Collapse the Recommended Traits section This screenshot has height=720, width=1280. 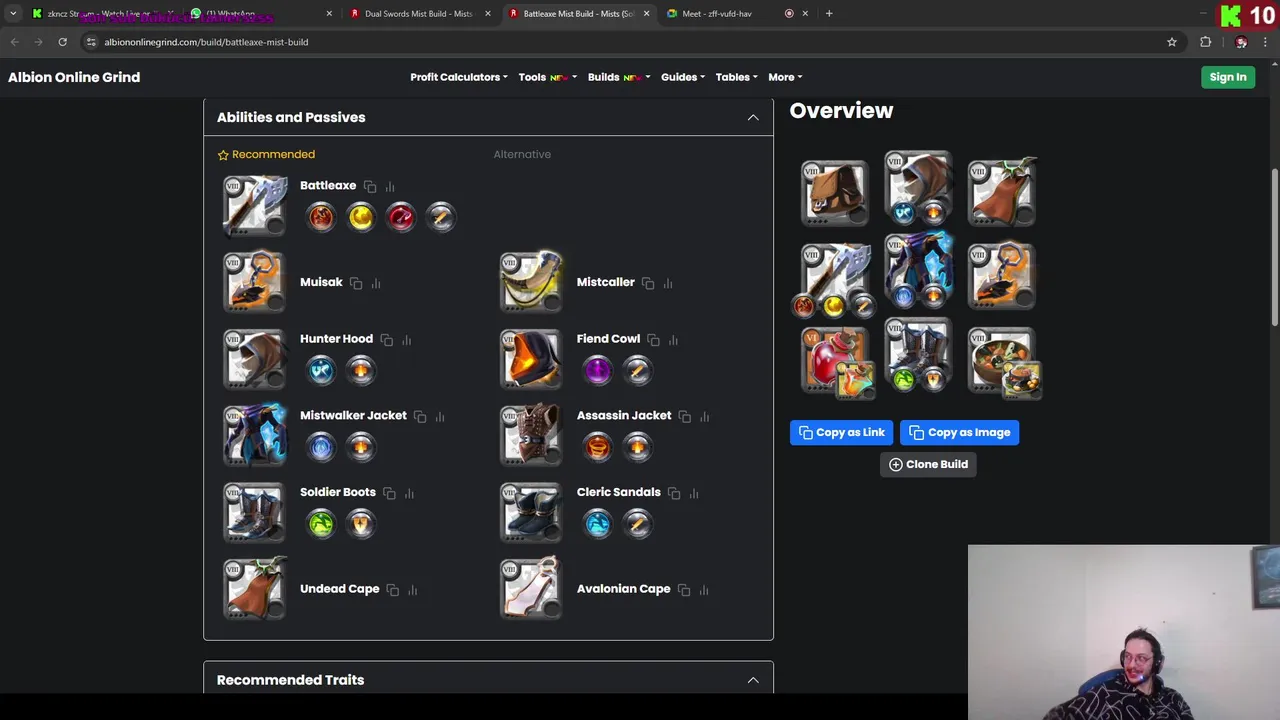pos(753,680)
